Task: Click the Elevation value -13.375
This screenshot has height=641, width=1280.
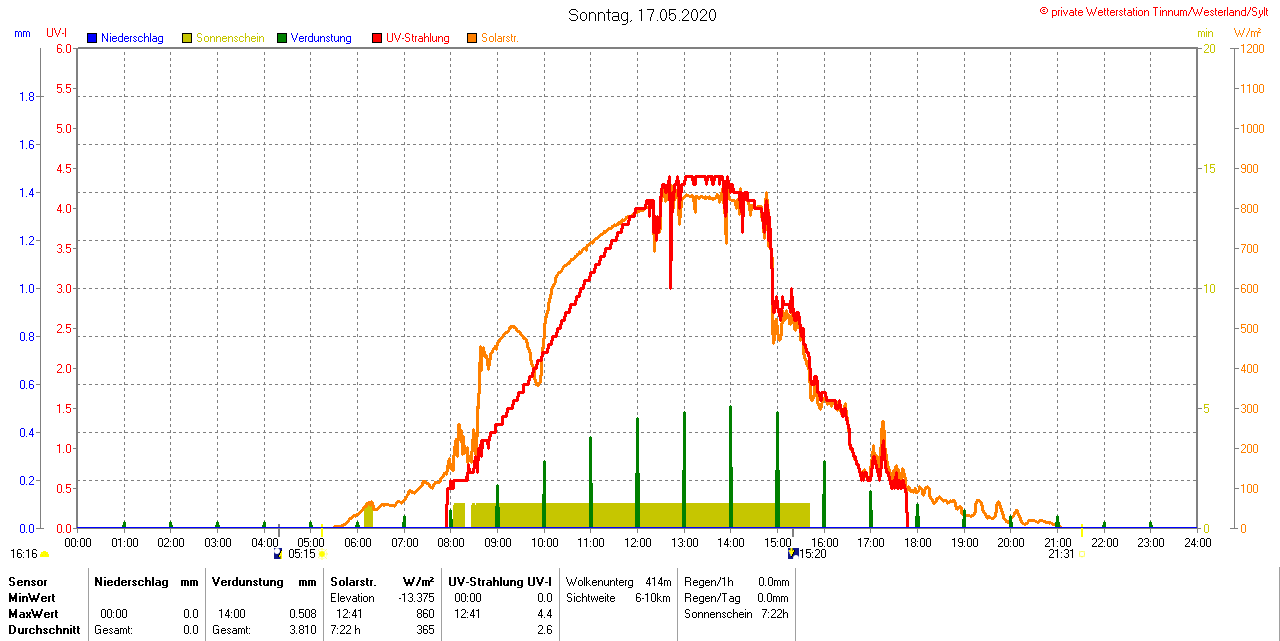Action: pyautogui.click(x=414, y=597)
